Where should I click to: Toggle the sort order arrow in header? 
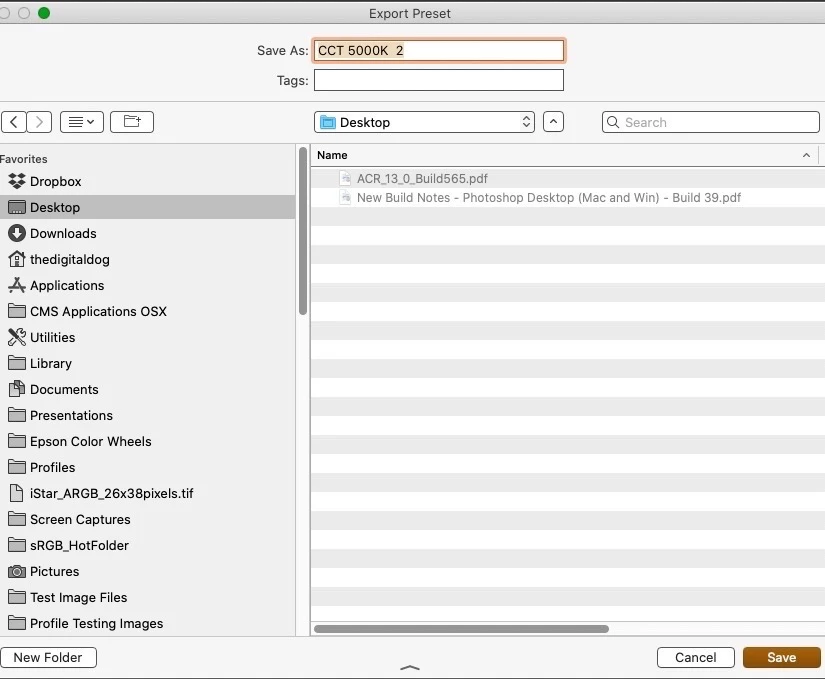point(806,155)
